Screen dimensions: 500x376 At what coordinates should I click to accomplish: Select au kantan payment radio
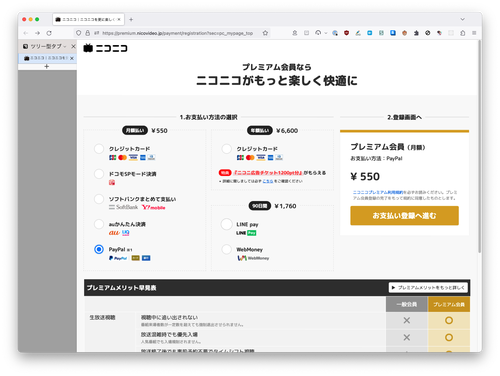(99, 224)
